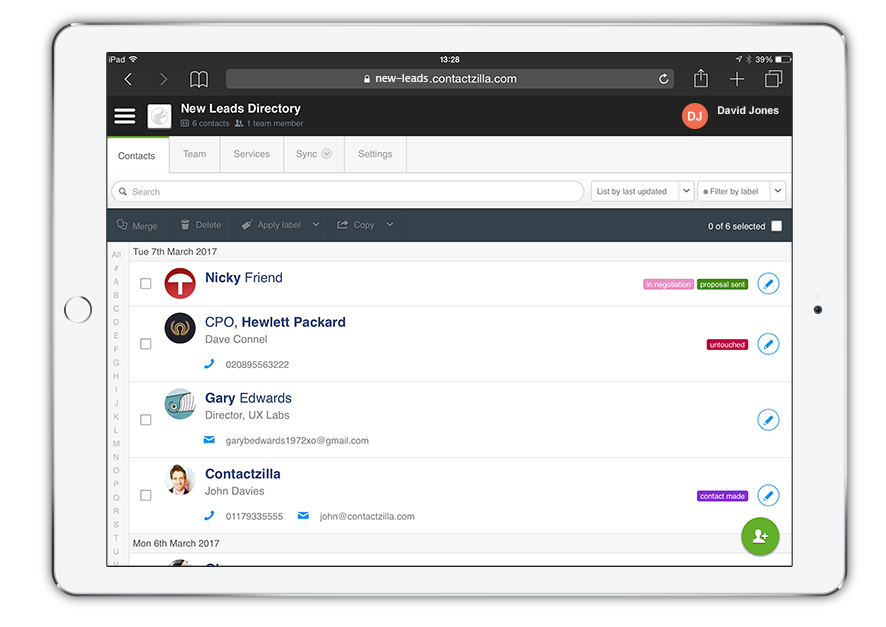Viewport: 886px width, 627px height.
Task: Reload the page via refresh icon
Action: coord(663,79)
